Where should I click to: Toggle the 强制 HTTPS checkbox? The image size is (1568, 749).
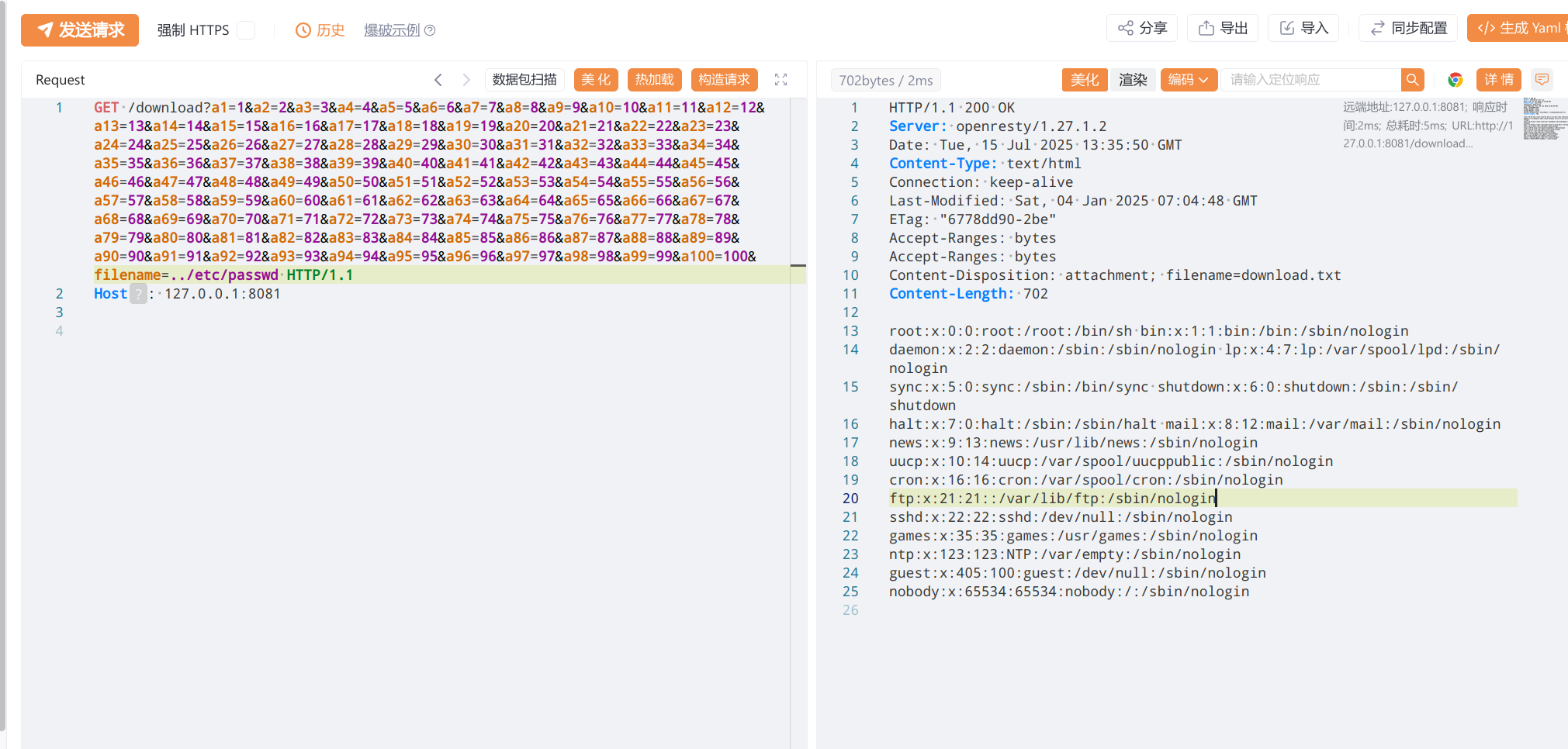pyautogui.click(x=246, y=30)
